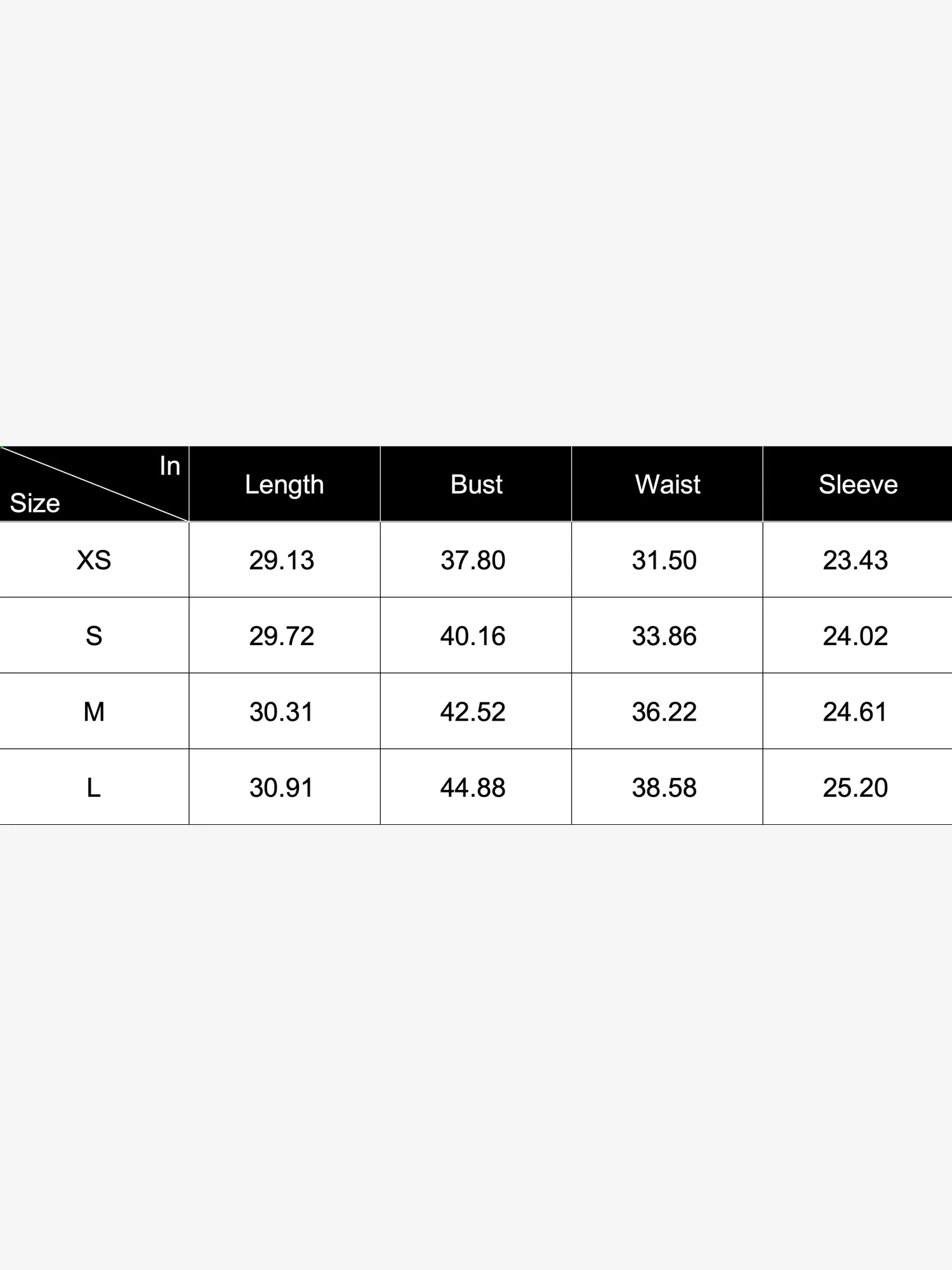The image size is (952, 1270).
Task: Click the XS length value 29.13
Action: tap(281, 560)
